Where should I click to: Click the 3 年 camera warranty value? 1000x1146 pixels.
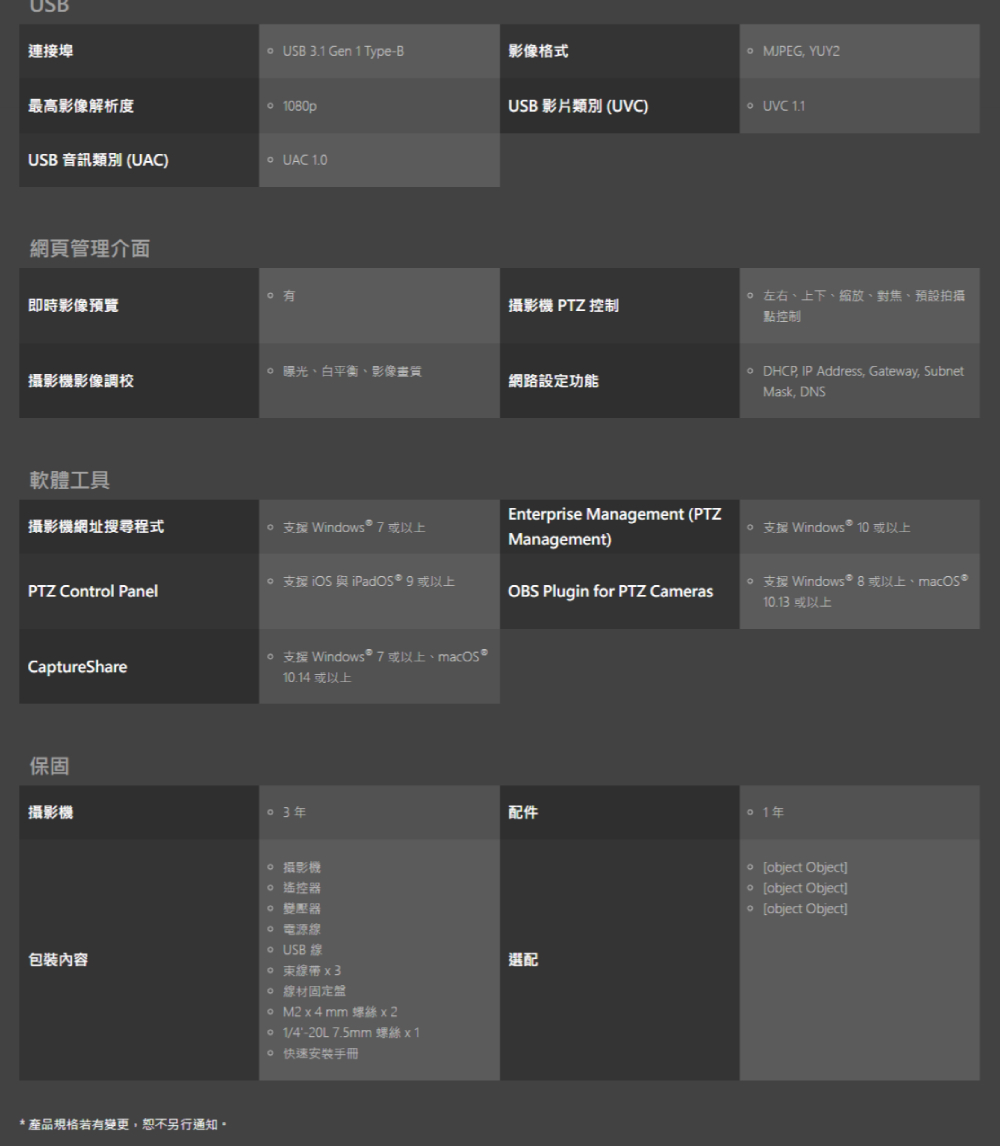pos(294,813)
